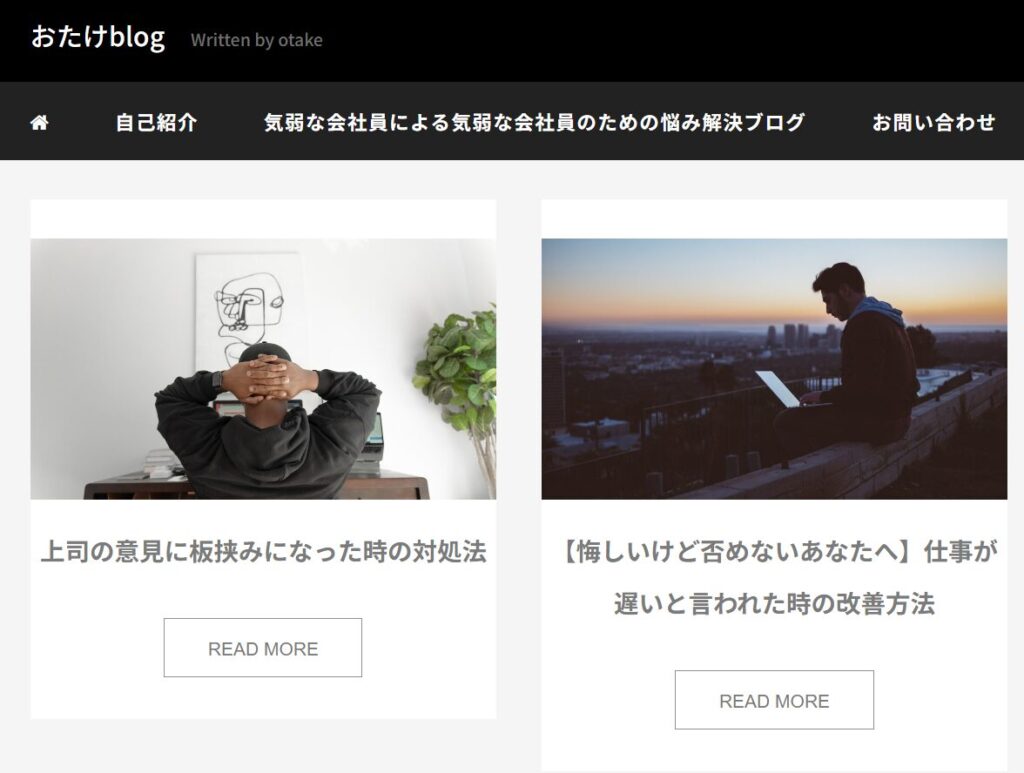Screen dimensions: 1024x773
Task: Click READ MORE under 上司の意見 article
Action: pyautogui.click(x=263, y=648)
